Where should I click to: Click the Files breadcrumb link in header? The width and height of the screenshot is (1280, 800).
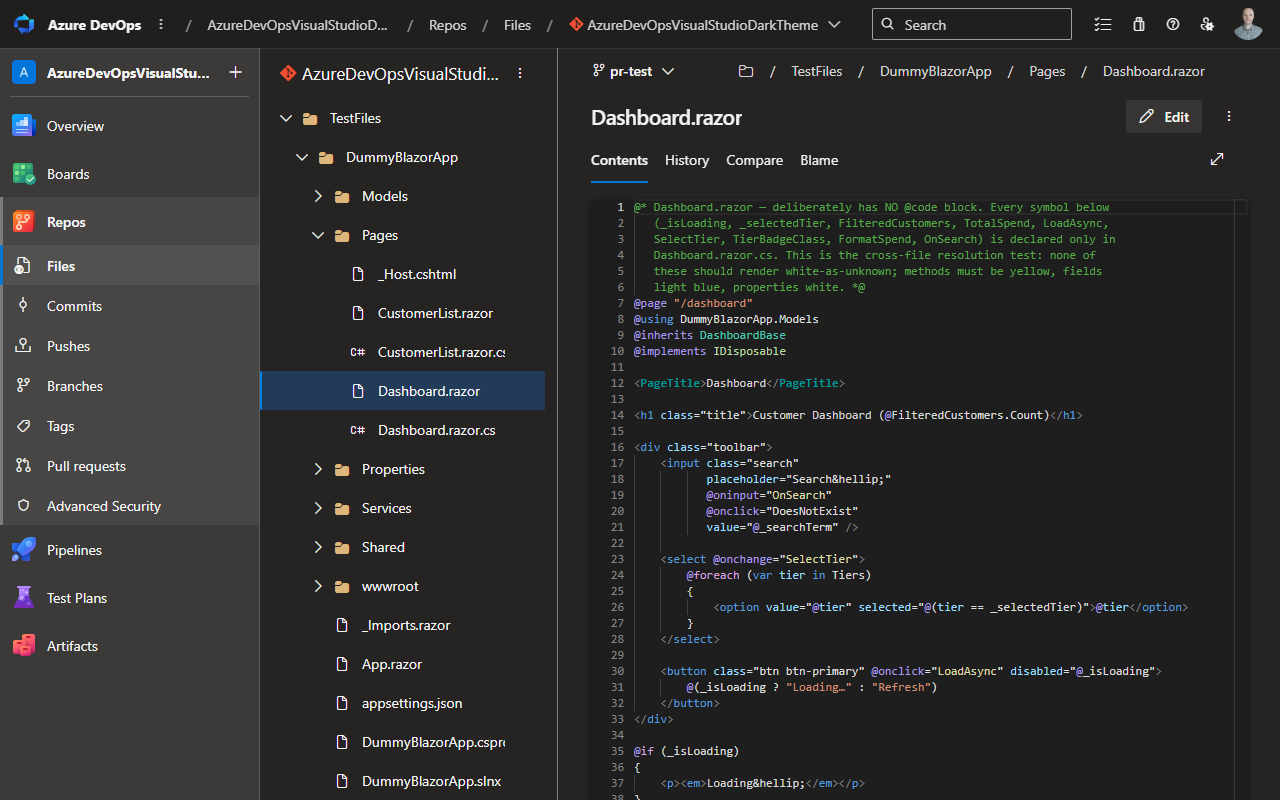coord(517,25)
